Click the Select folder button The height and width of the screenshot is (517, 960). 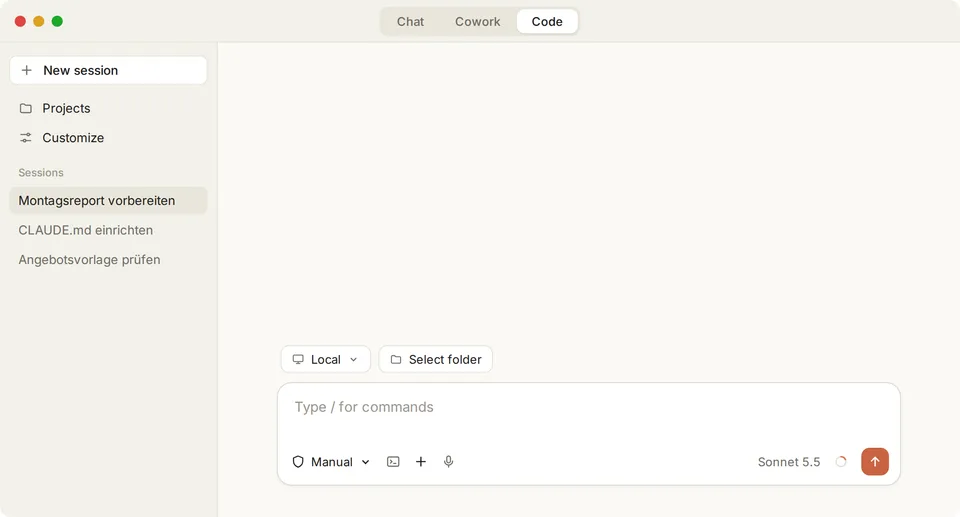[435, 360]
